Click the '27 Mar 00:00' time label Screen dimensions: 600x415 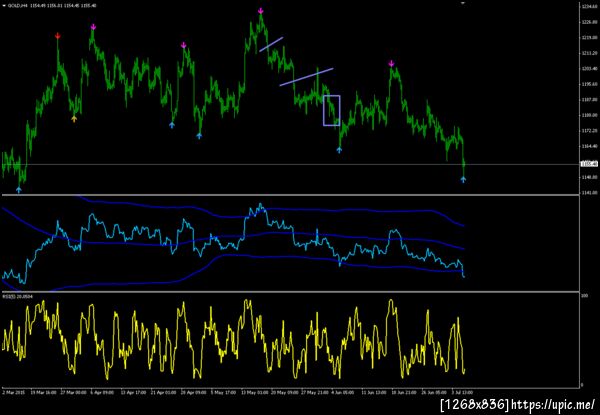pos(75,392)
